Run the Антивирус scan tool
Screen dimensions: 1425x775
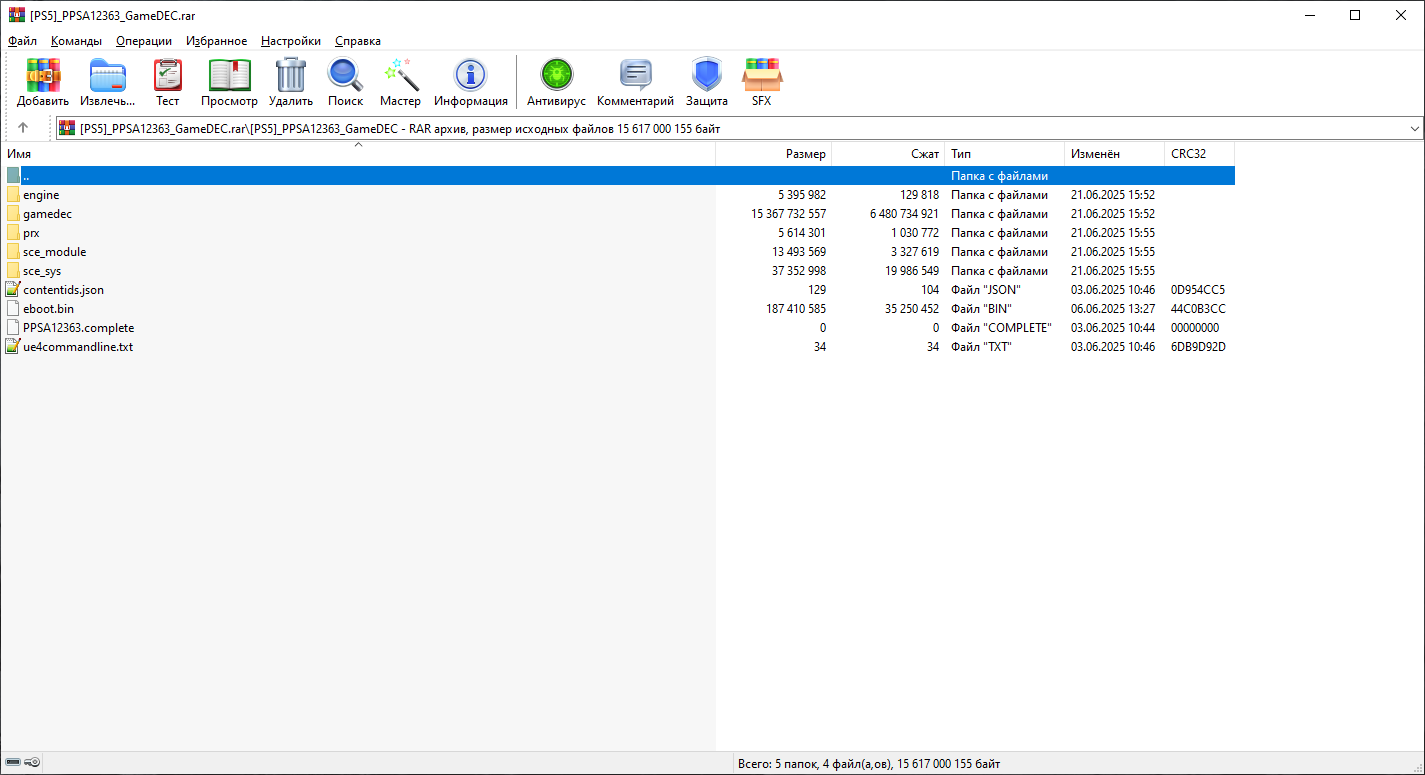tap(556, 75)
